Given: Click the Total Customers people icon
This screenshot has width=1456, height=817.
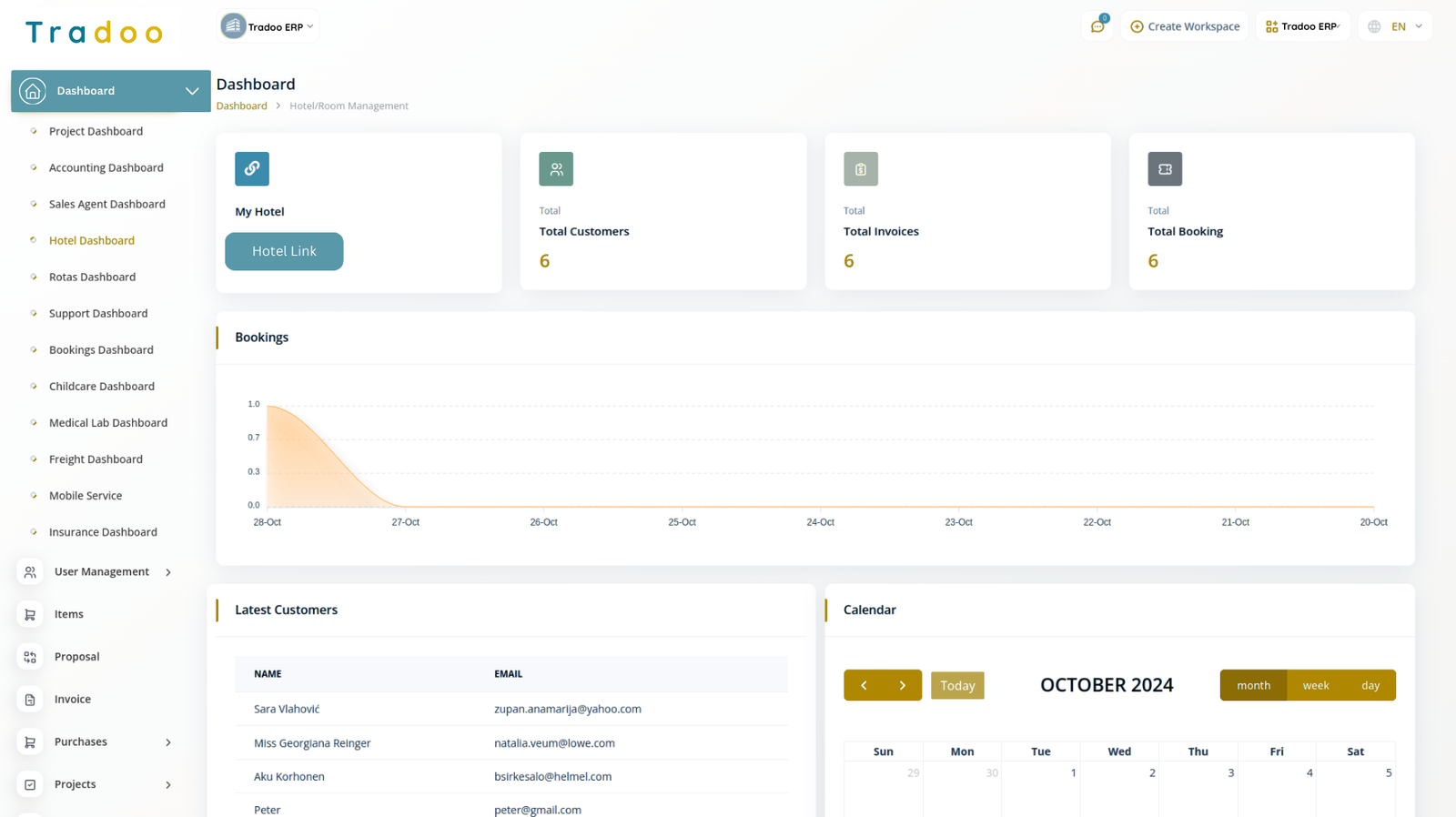Looking at the screenshot, I should click(x=556, y=169).
